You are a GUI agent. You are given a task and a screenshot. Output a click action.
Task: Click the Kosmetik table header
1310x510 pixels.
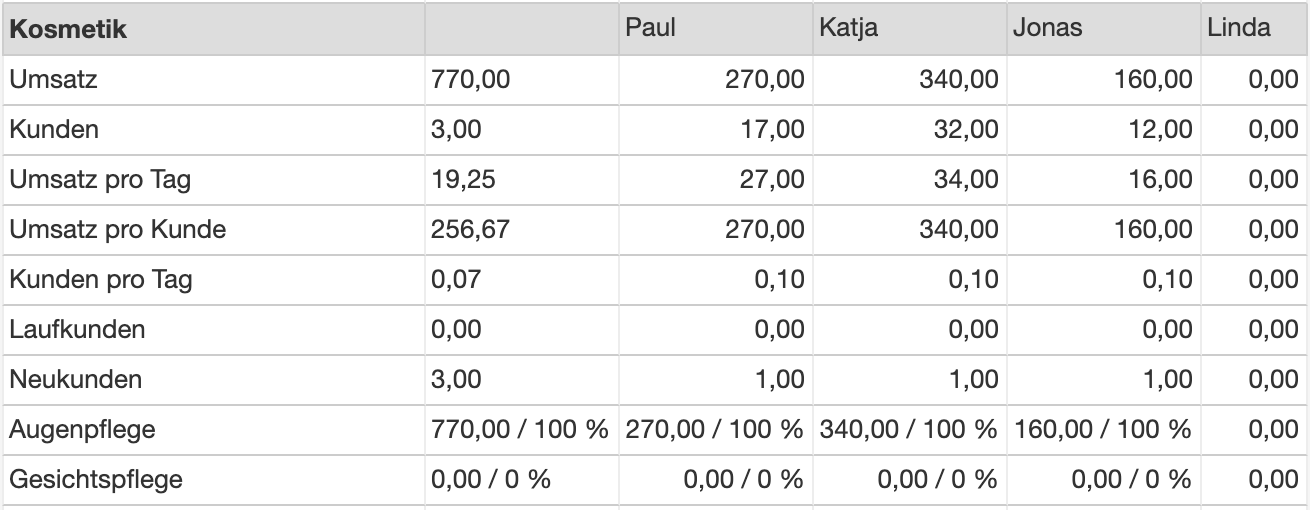pyautogui.click(x=68, y=29)
